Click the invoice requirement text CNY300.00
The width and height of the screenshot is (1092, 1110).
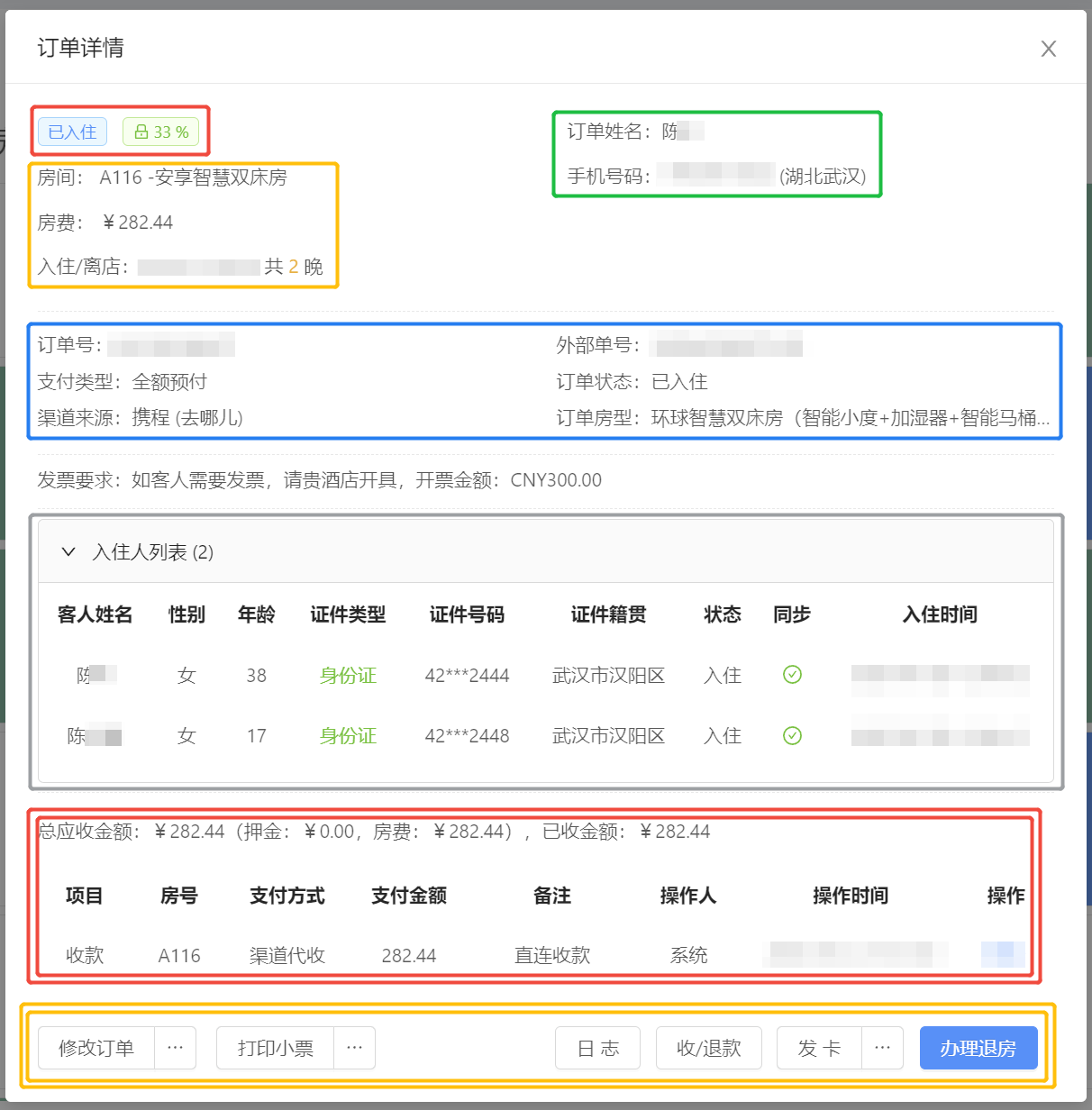[556, 480]
